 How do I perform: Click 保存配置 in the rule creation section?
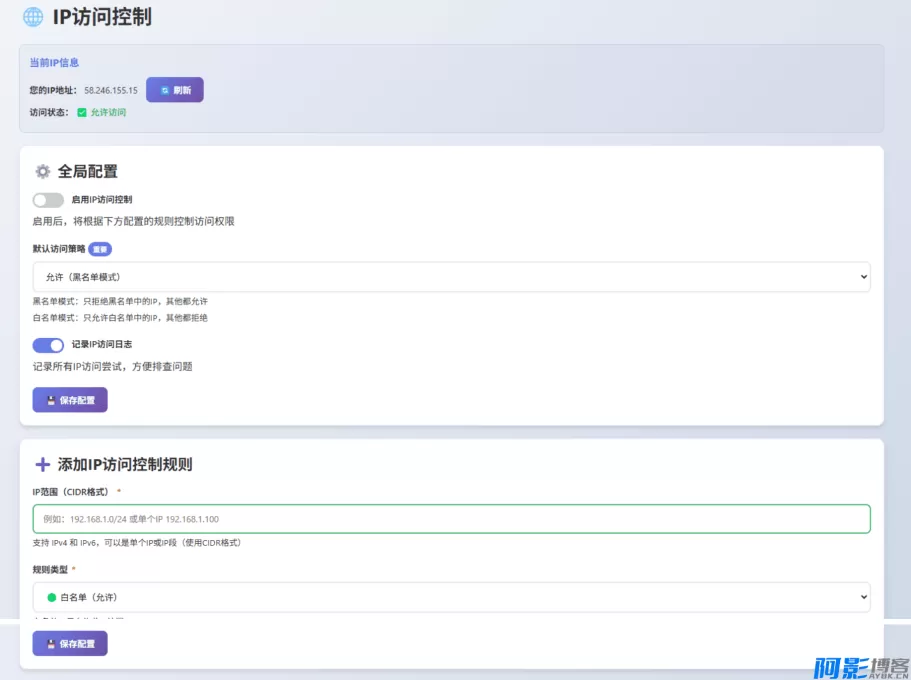[69, 643]
